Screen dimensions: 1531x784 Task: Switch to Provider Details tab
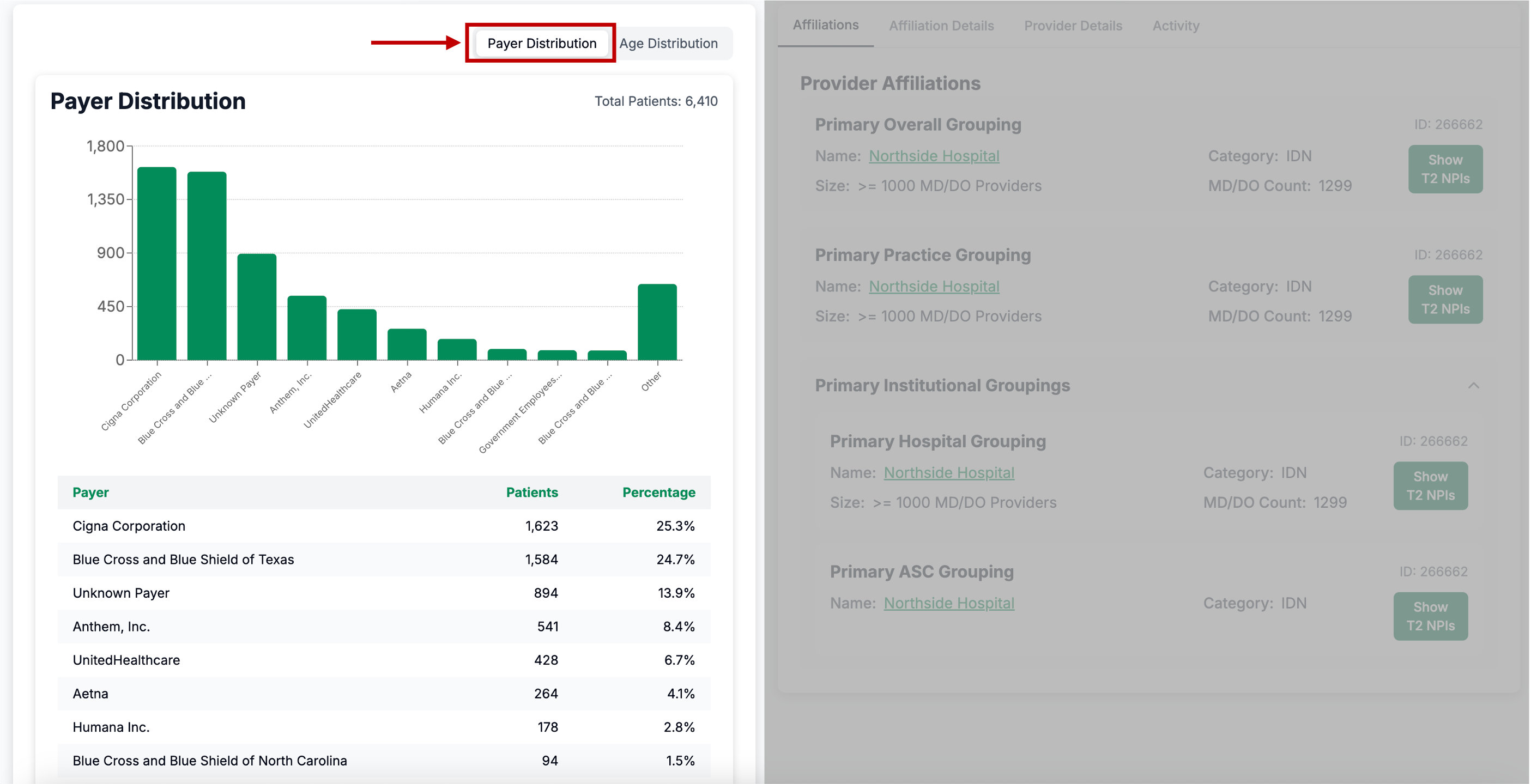tap(1072, 26)
